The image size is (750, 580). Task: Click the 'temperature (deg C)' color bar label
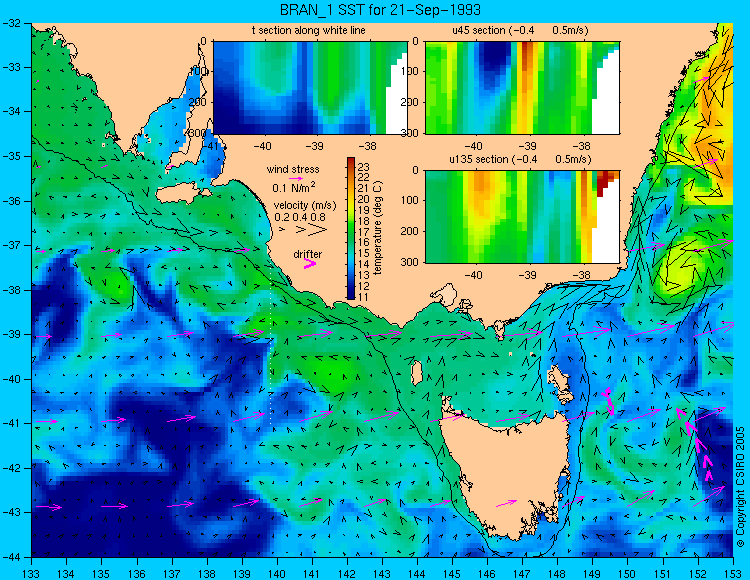point(377,228)
